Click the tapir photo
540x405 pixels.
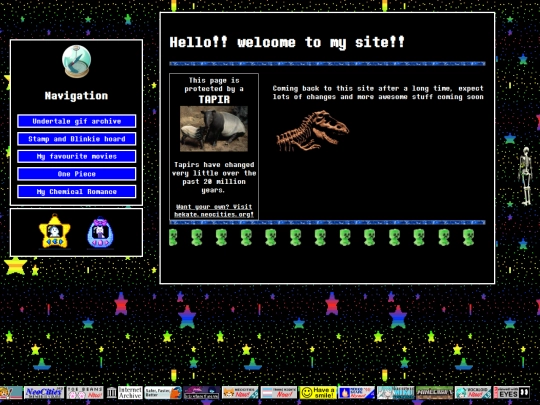pyautogui.click(x=214, y=128)
